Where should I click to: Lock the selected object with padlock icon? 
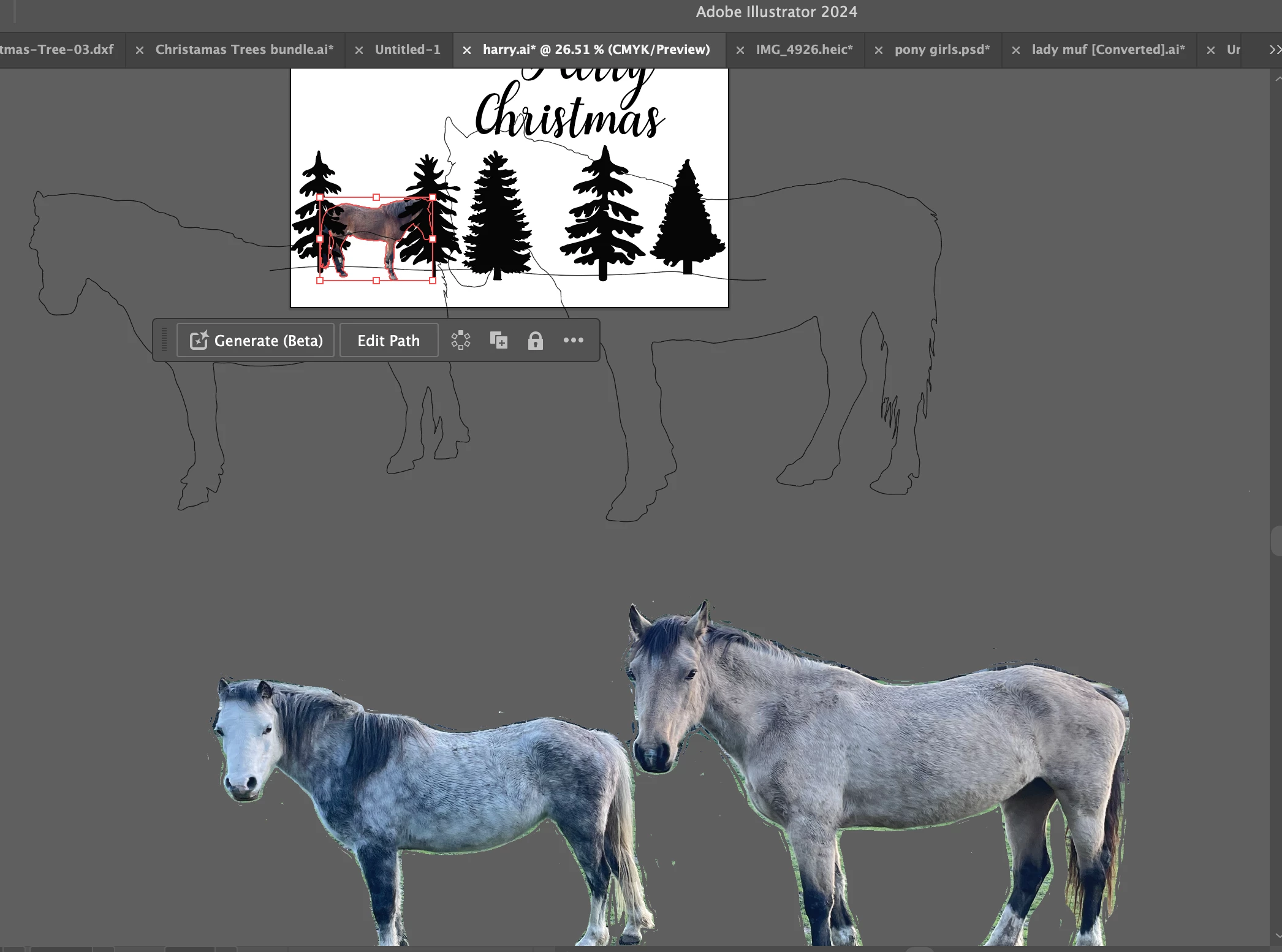coord(535,341)
